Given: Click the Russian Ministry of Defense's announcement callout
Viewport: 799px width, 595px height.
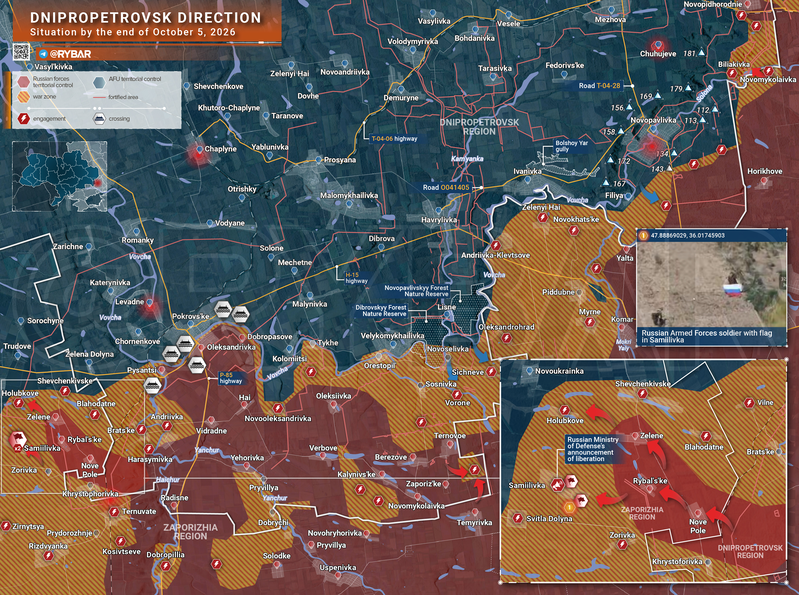Looking at the screenshot, I should pos(593,449).
